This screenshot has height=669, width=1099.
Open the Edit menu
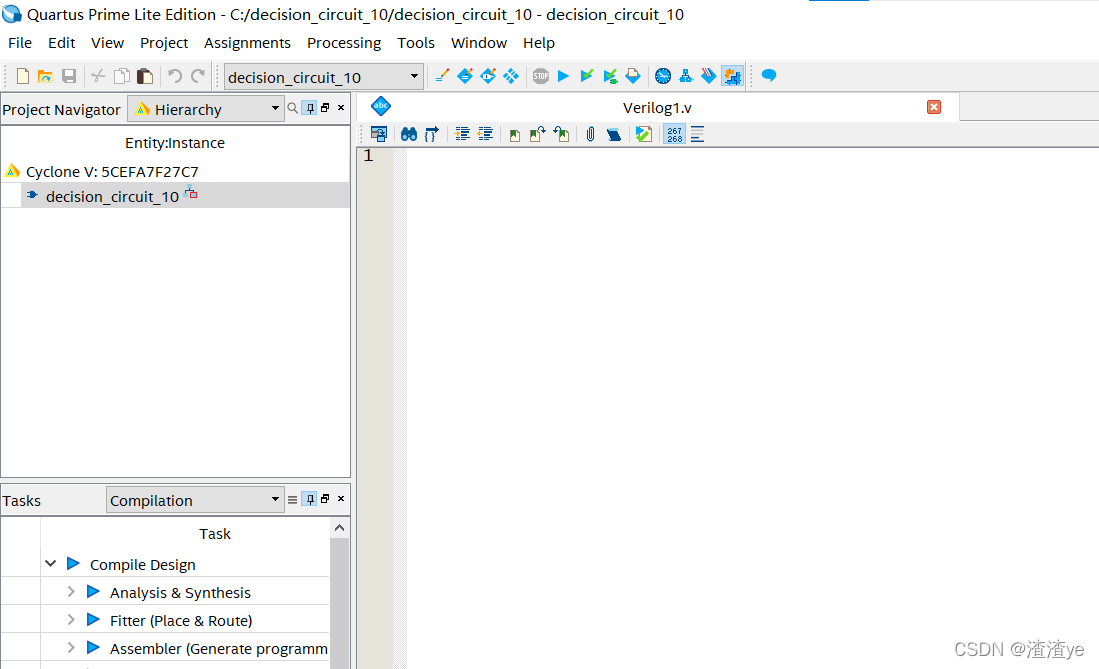(x=62, y=43)
